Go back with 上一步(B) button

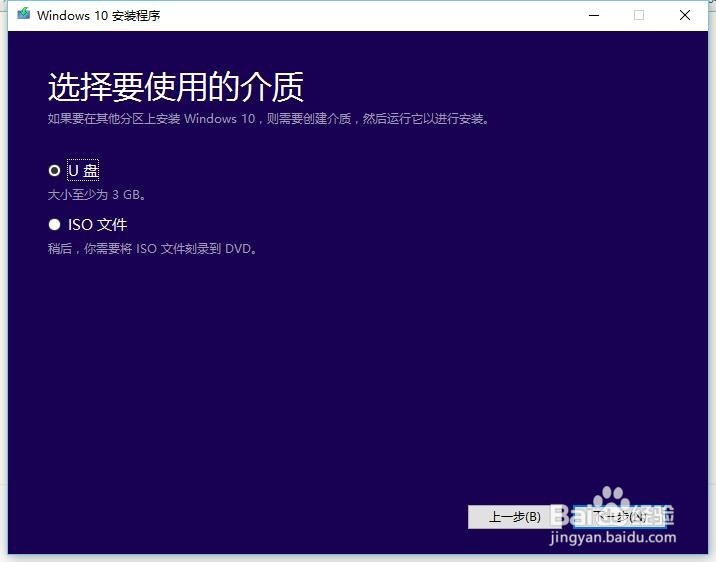[515, 517]
